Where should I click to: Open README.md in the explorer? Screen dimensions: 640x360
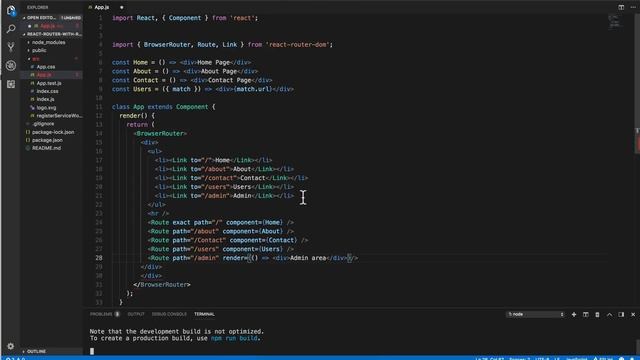coord(47,148)
